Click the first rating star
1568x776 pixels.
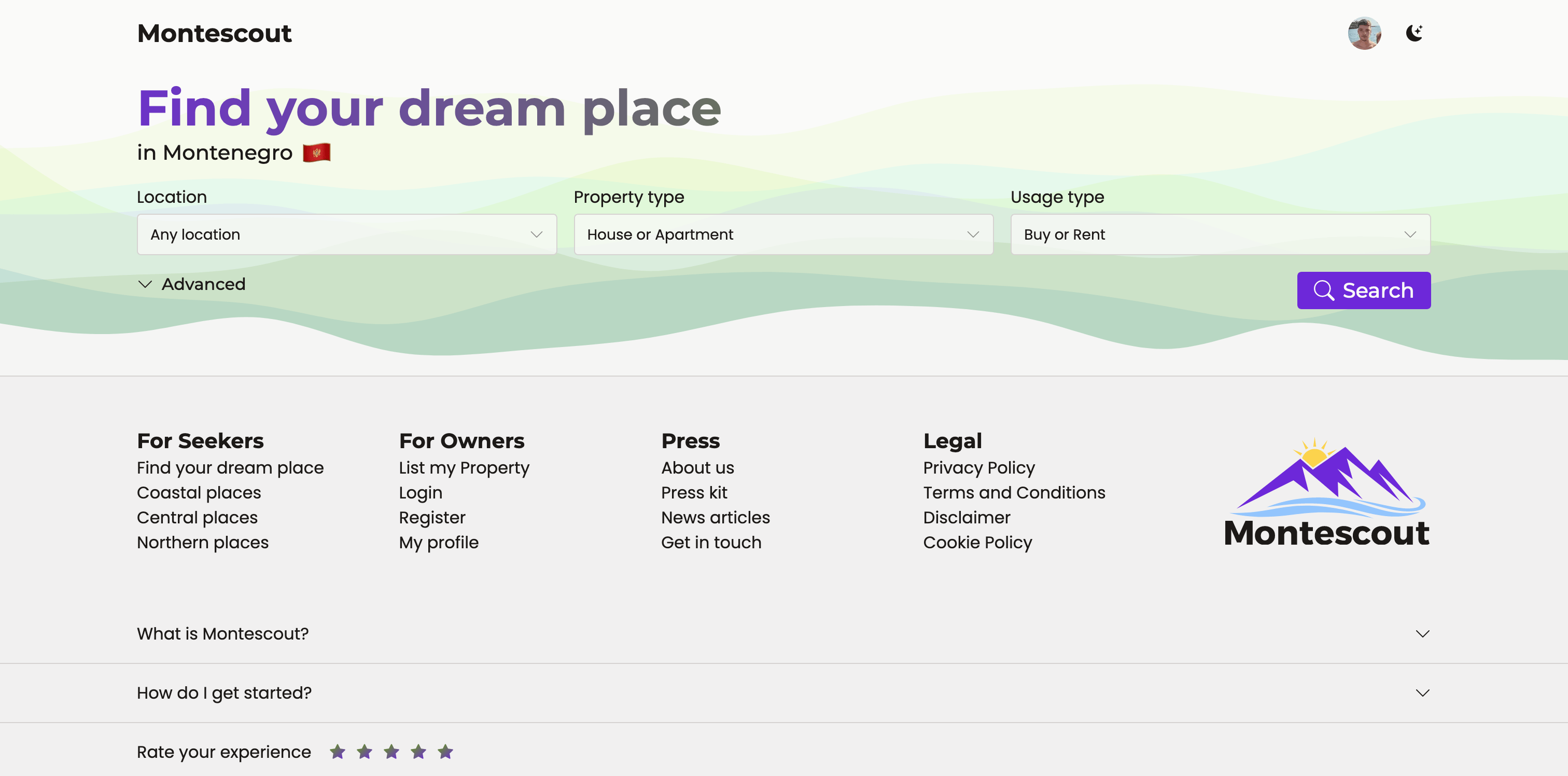337,752
